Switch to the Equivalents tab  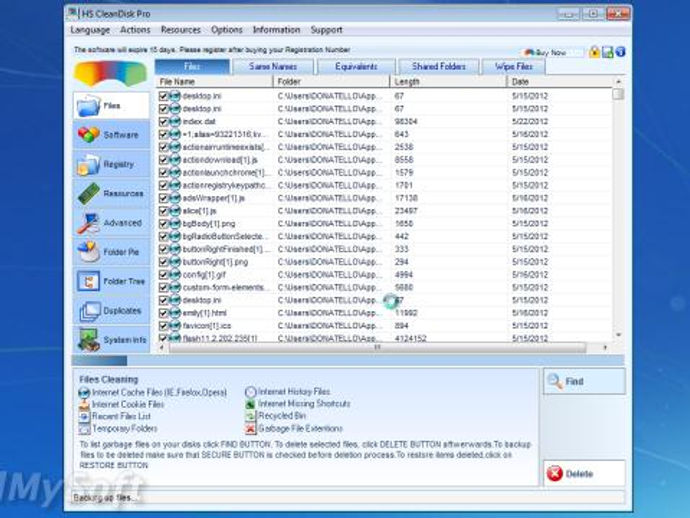click(x=356, y=66)
